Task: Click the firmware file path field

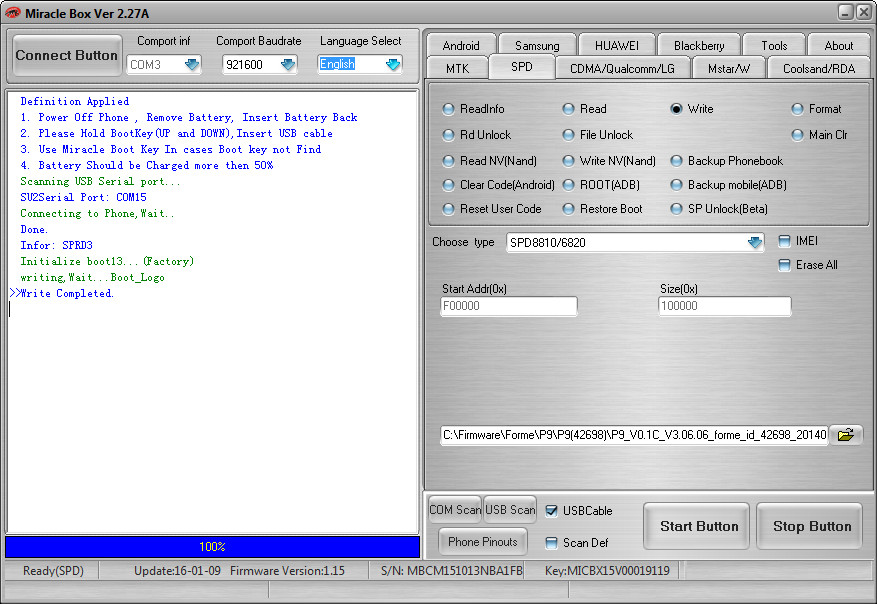Action: (634, 435)
